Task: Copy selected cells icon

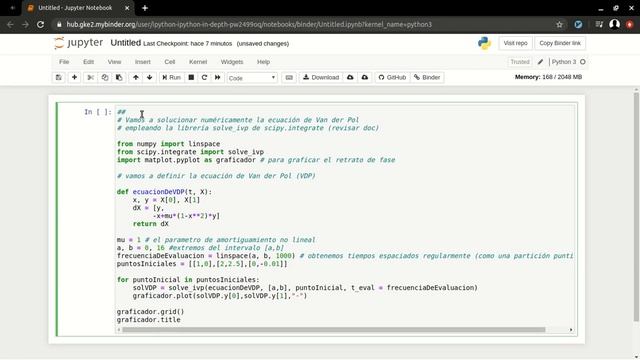Action: 105,78
